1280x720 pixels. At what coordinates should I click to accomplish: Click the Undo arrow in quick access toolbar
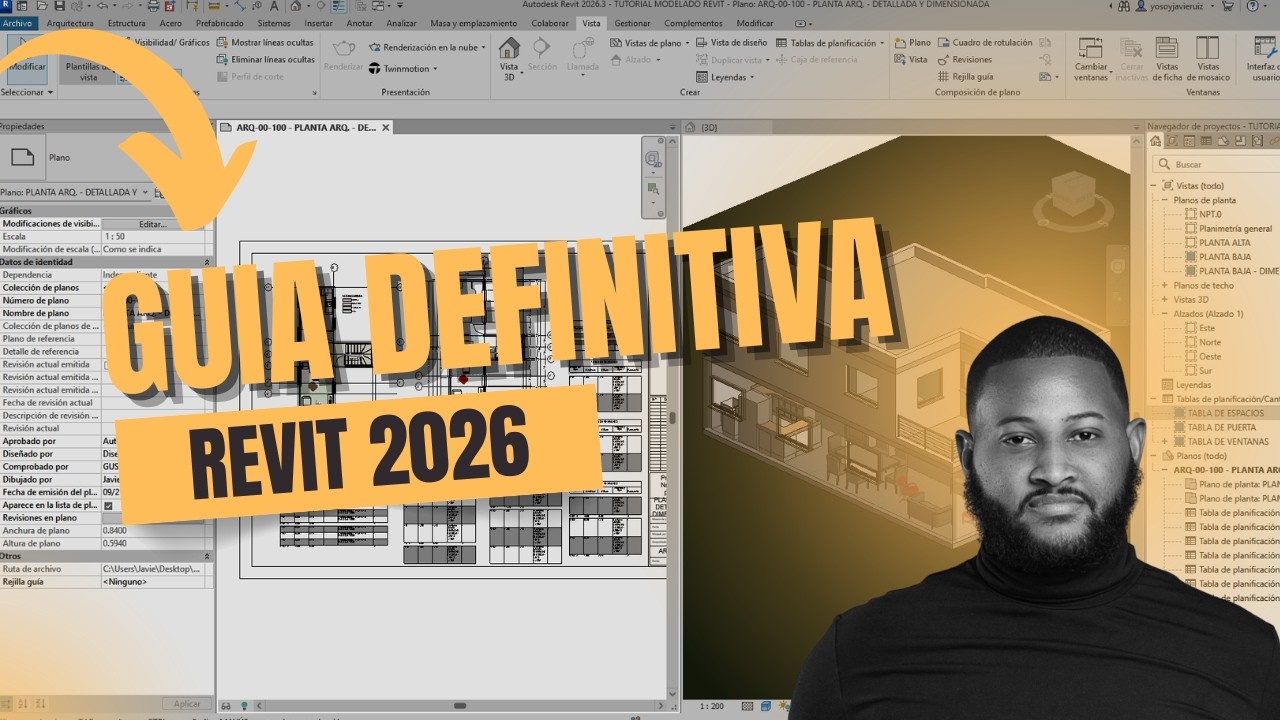coord(103,5)
